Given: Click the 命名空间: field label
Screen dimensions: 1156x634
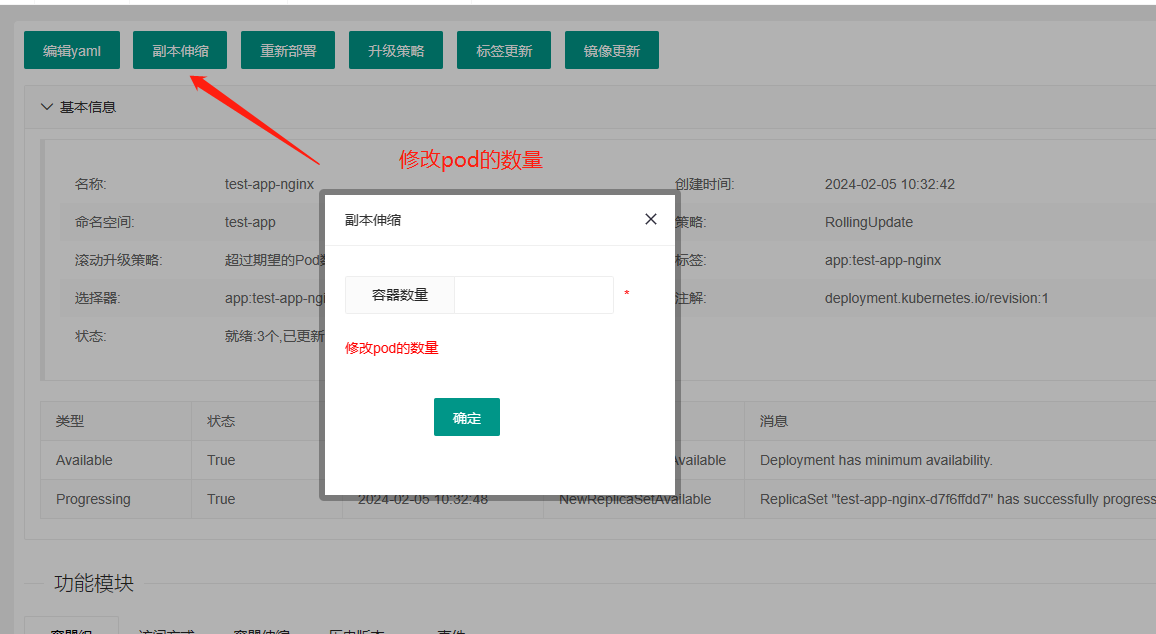Looking at the screenshot, I should tap(104, 223).
